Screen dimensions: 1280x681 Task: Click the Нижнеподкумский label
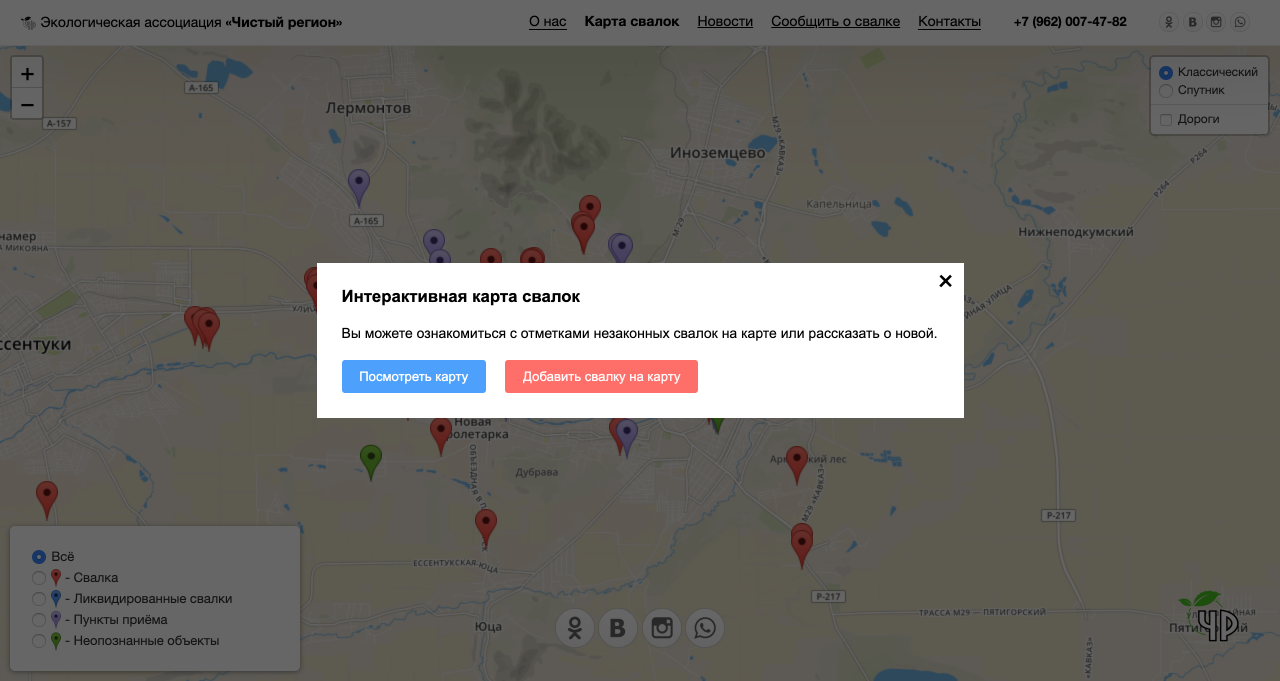[x=1076, y=232]
